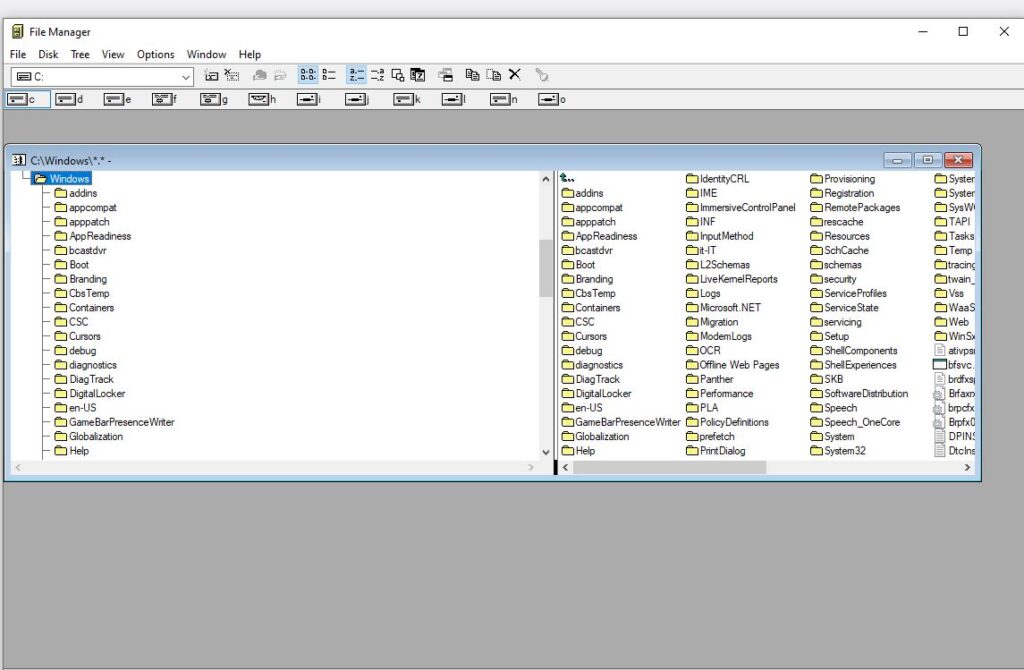Image resolution: width=1024 pixels, height=670 pixels.
Task: Switch to name-only file view
Action: pos(308,76)
